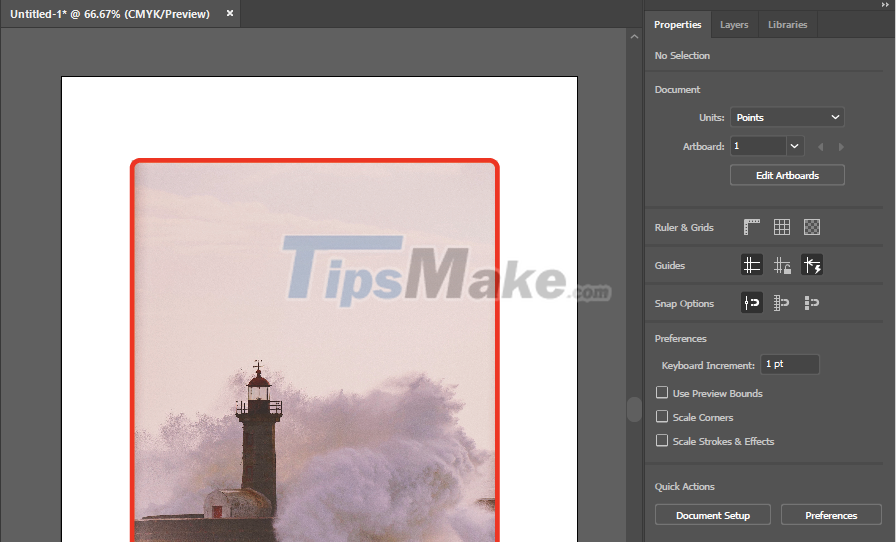Toggle the smart guides icon
The image size is (896, 542).
coord(812,265)
